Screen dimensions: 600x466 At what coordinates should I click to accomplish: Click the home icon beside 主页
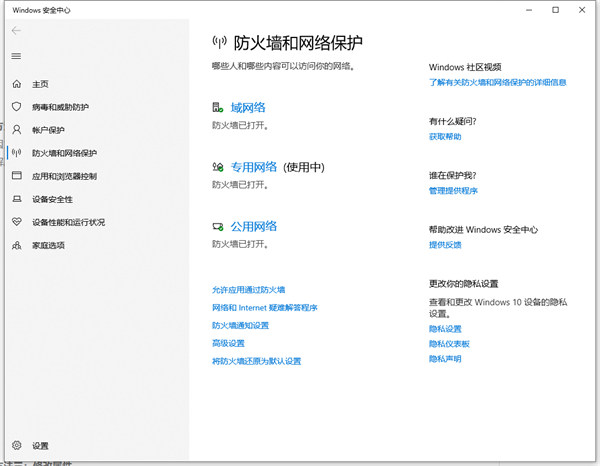[16, 84]
